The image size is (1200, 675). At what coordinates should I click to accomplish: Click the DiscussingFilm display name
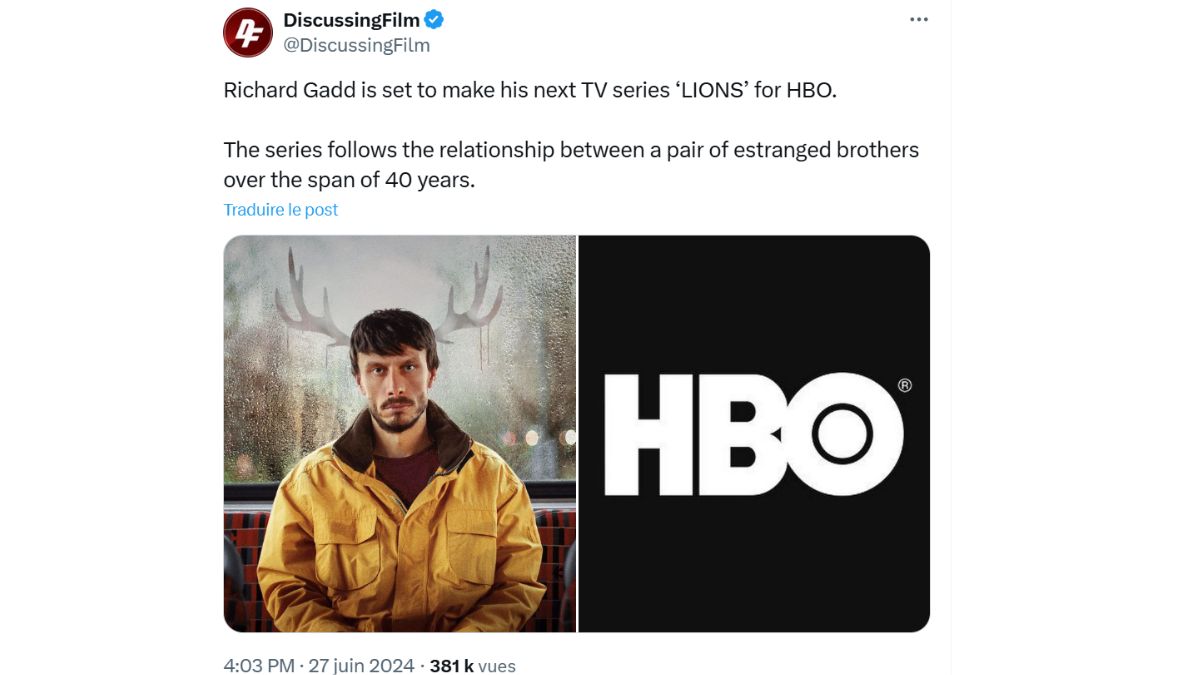click(x=351, y=20)
